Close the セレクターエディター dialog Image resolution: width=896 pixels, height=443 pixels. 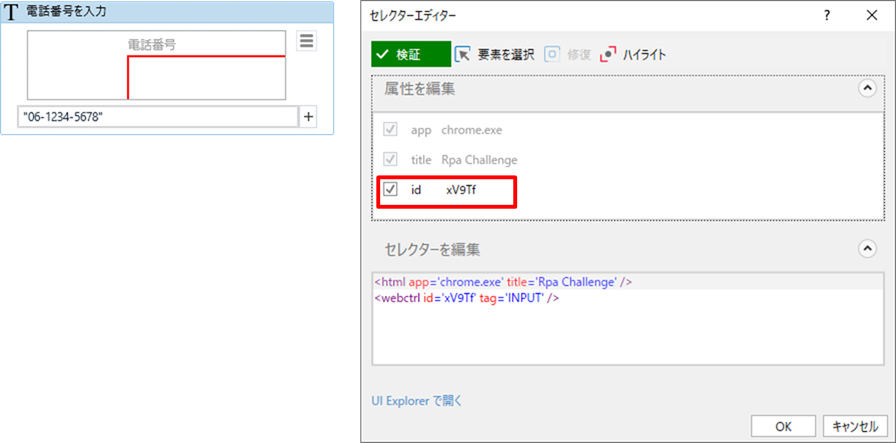coord(872,15)
